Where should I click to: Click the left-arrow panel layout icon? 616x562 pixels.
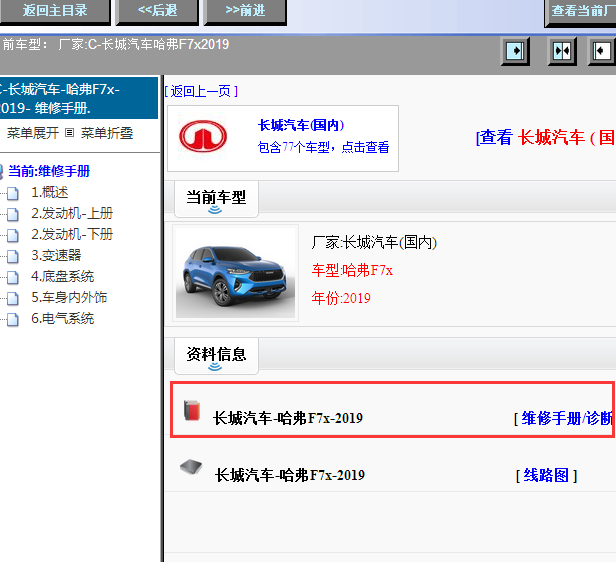tap(602, 51)
